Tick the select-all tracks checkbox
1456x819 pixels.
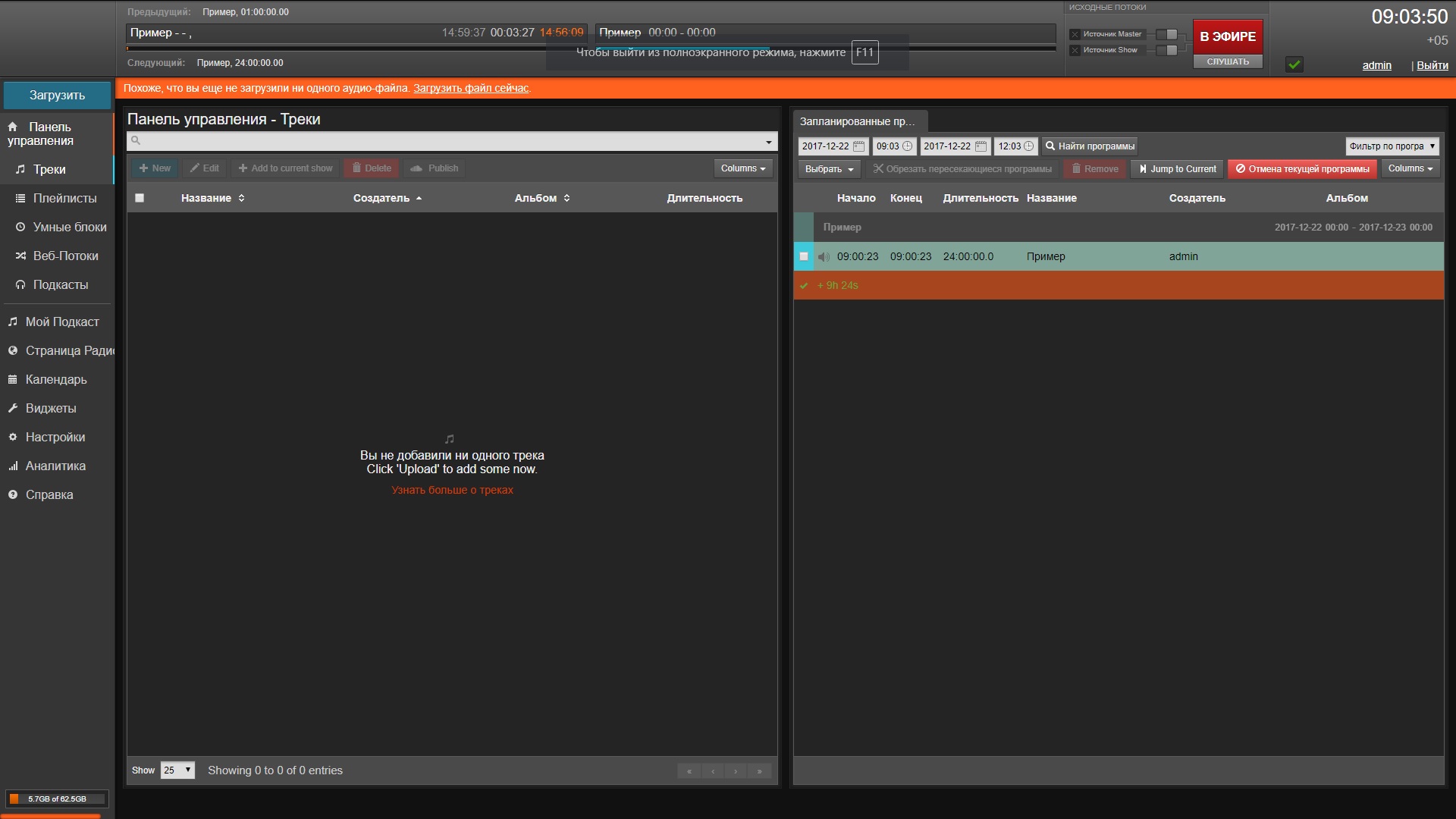(140, 198)
